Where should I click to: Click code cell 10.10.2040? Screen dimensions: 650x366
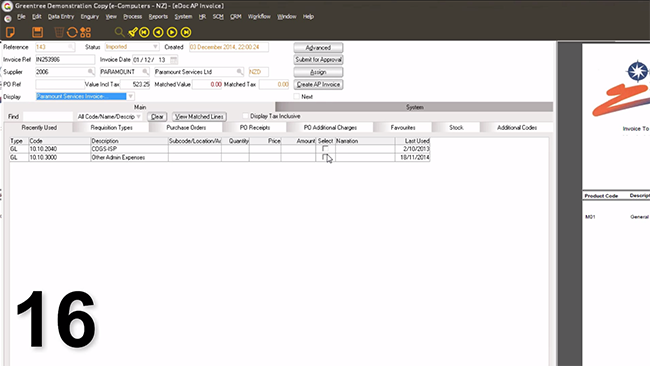click(x=60, y=149)
